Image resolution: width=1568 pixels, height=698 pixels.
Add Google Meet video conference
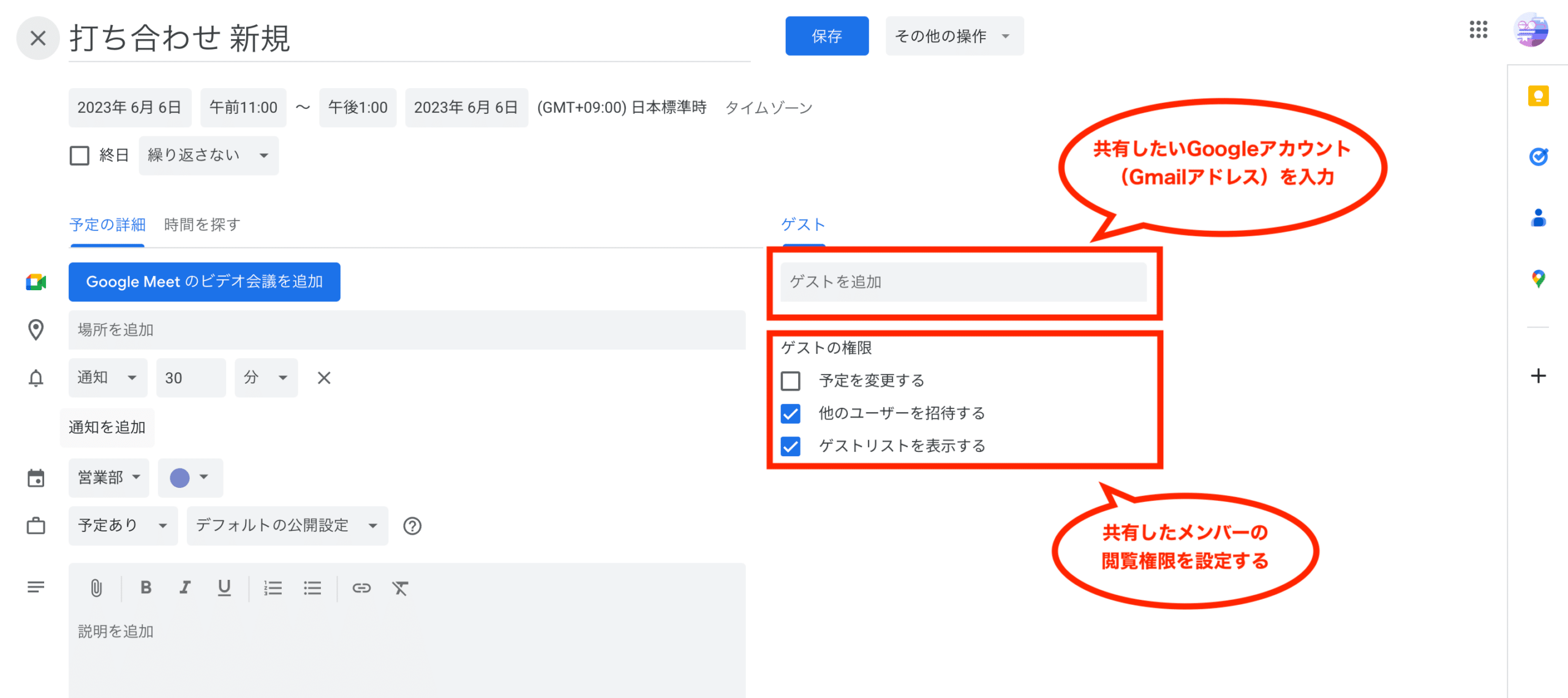[x=204, y=282]
